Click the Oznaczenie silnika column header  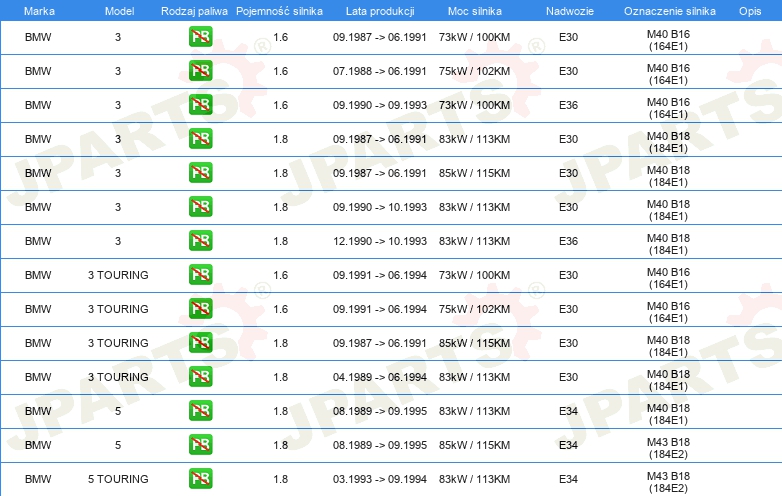point(670,11)
